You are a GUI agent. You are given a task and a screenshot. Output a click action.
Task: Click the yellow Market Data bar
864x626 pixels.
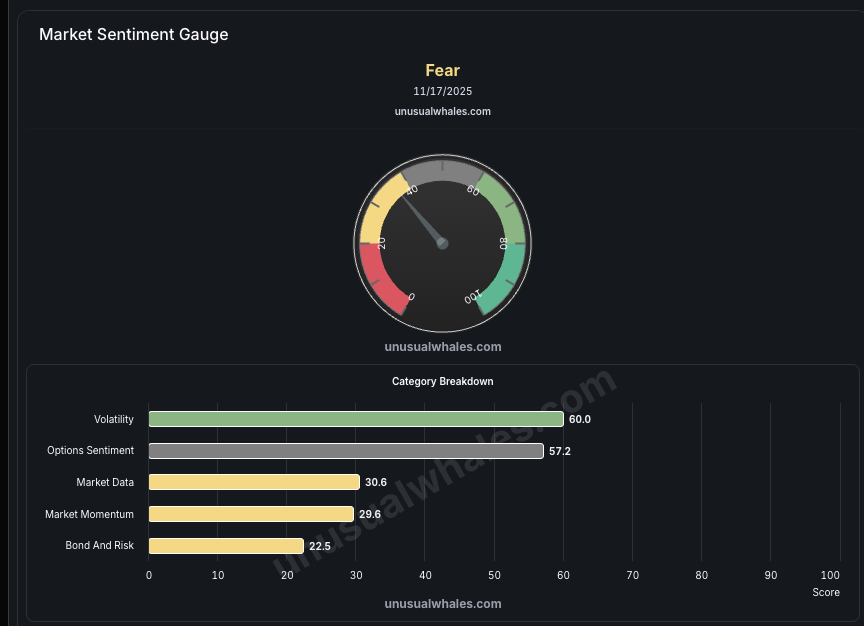[x=254, y=482]
